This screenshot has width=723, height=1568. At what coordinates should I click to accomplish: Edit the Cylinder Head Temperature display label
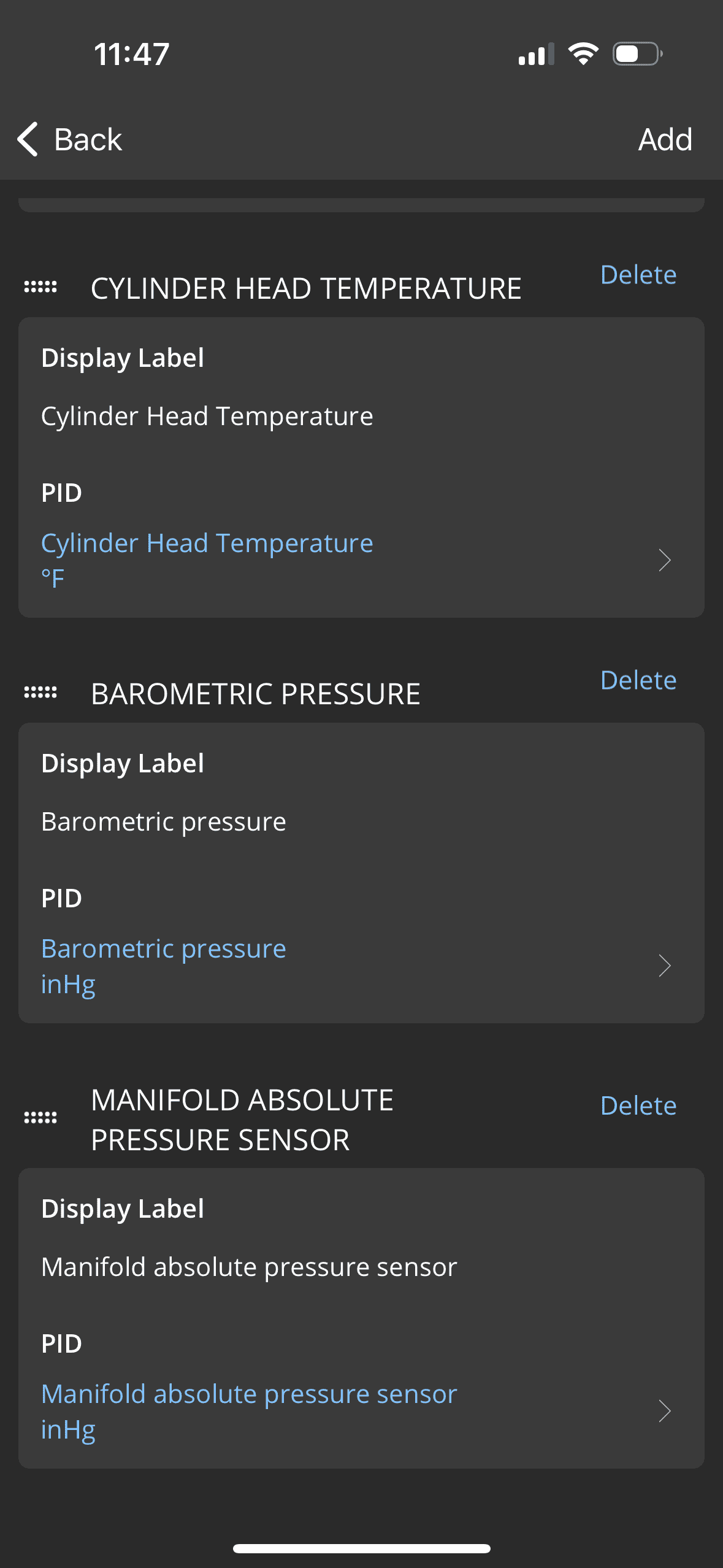[207, 417]
